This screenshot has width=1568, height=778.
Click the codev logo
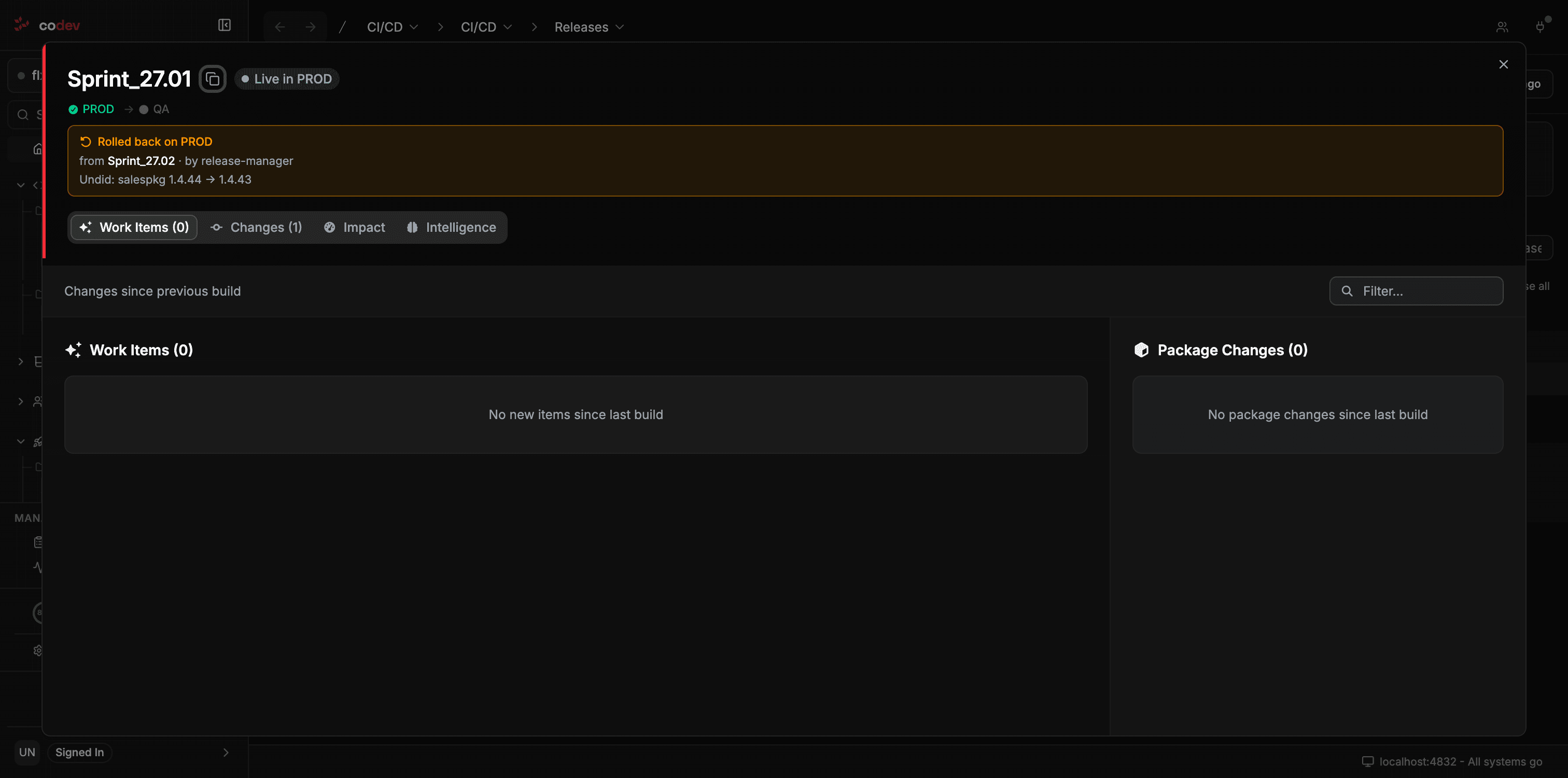(x=47, y=25)
